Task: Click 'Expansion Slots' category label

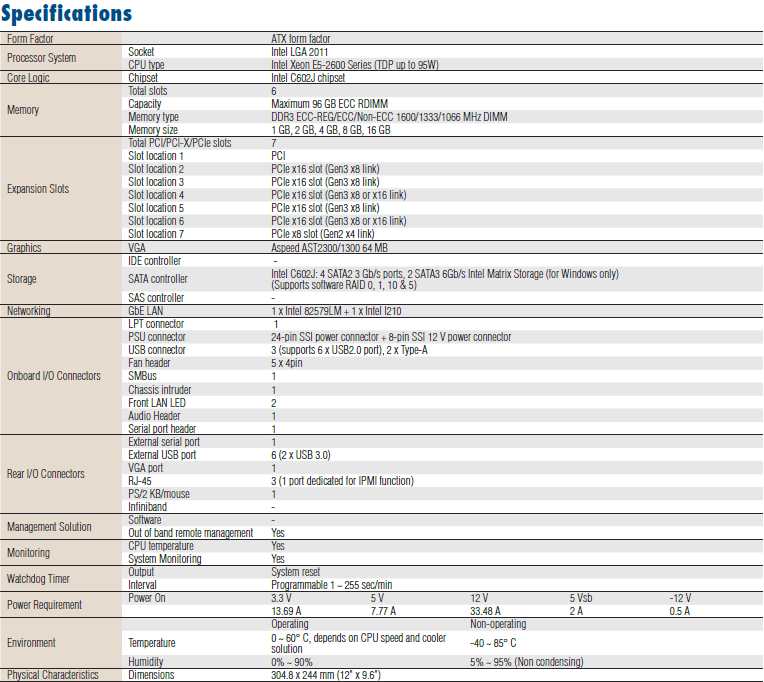Action: [38, 189]
